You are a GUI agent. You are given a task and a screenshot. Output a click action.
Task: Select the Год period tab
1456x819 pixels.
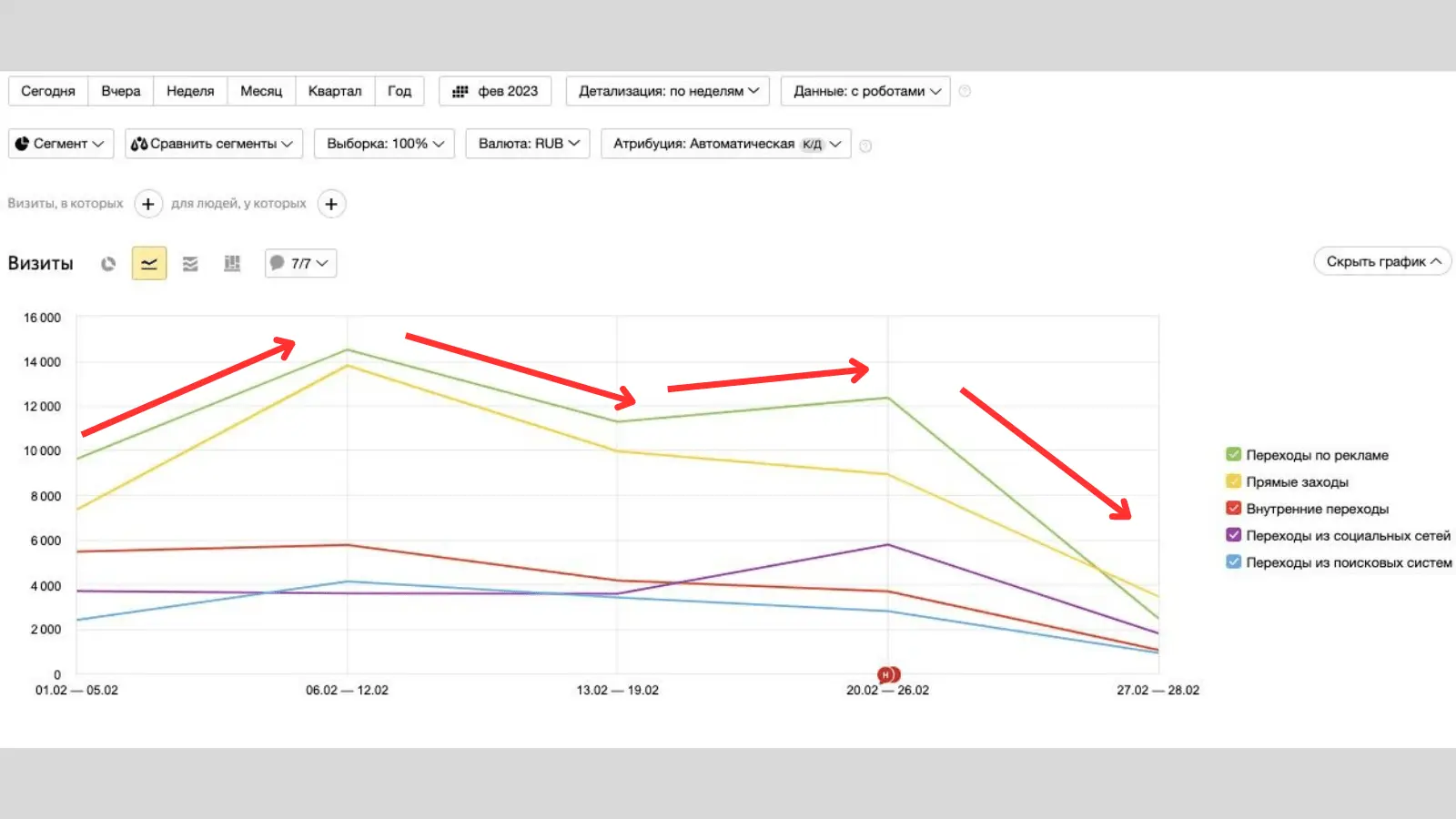coord(399,91)
